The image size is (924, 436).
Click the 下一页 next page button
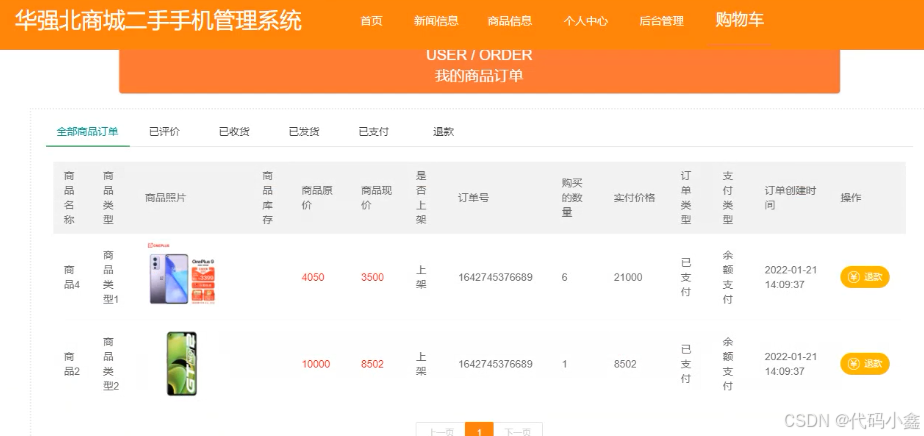click(x=517, y=432)
